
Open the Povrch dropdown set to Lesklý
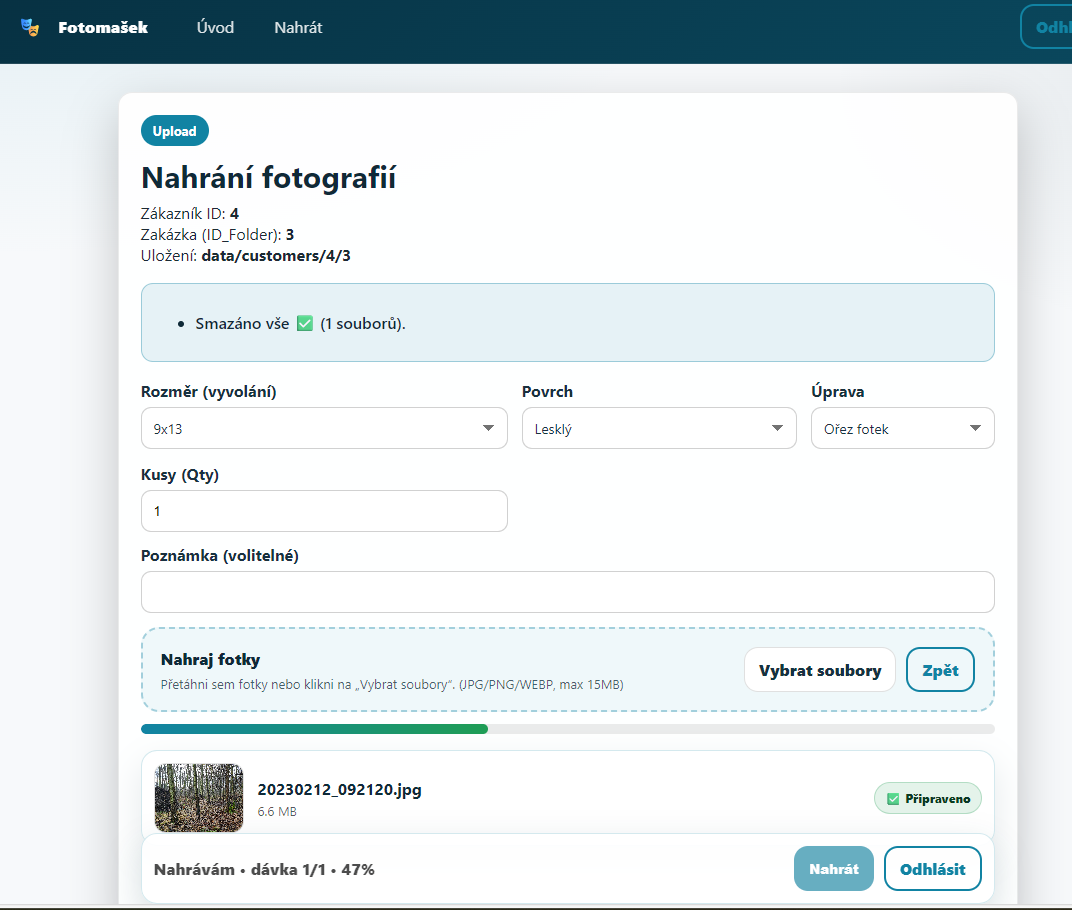pyautogui.click(x=658, y=427)
